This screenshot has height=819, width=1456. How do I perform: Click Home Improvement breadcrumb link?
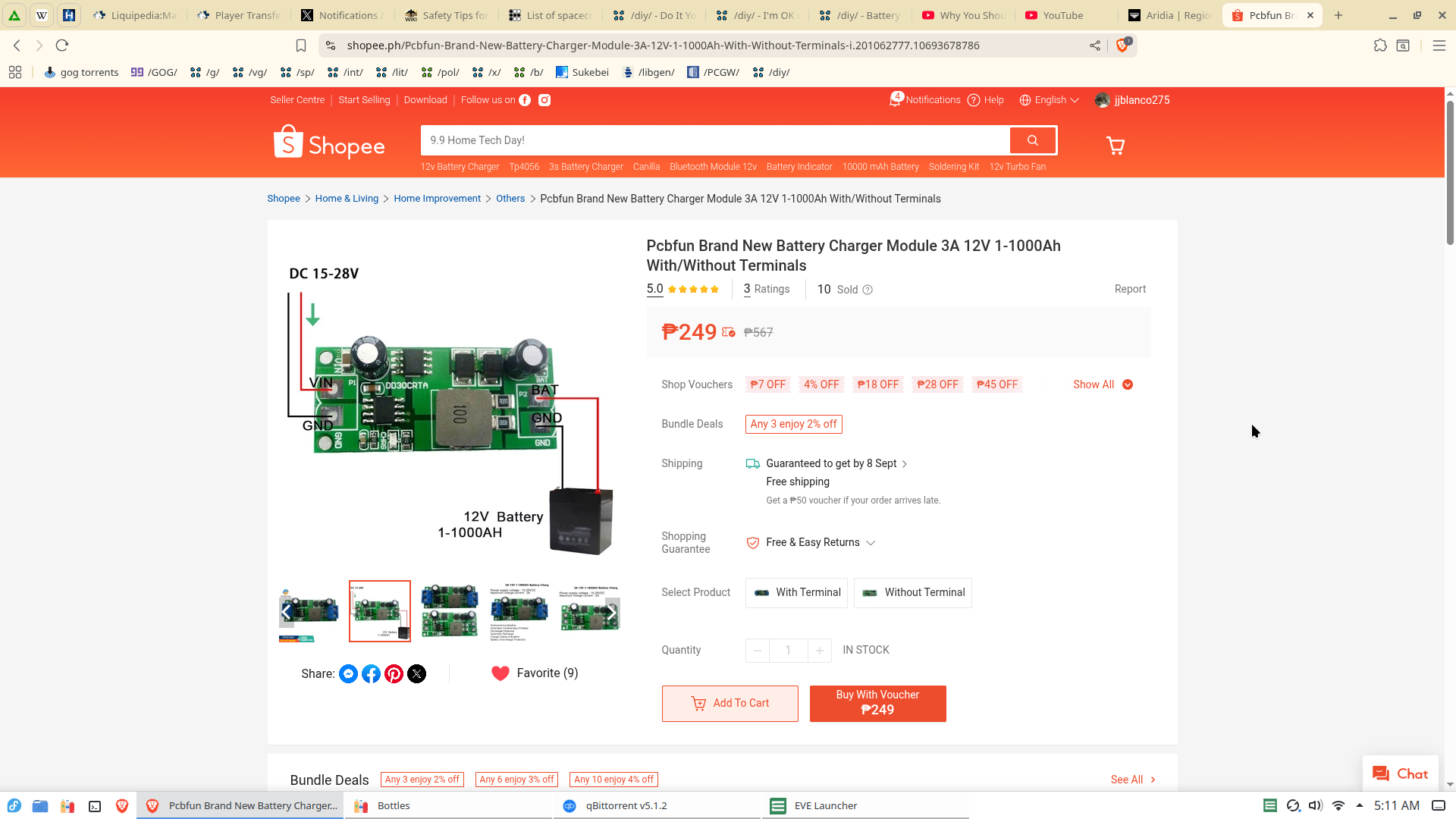[437, 199]
